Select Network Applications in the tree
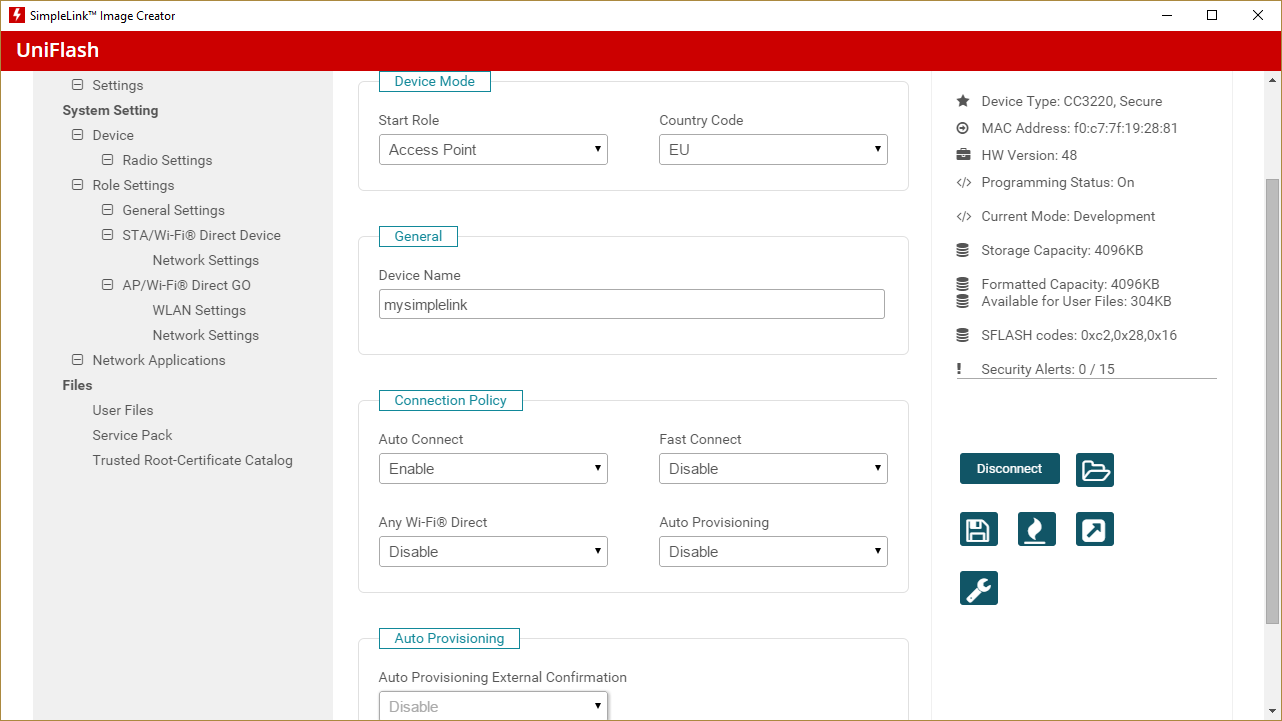Viewport: 1282px width, 721px height. click(x=159, y=360)
